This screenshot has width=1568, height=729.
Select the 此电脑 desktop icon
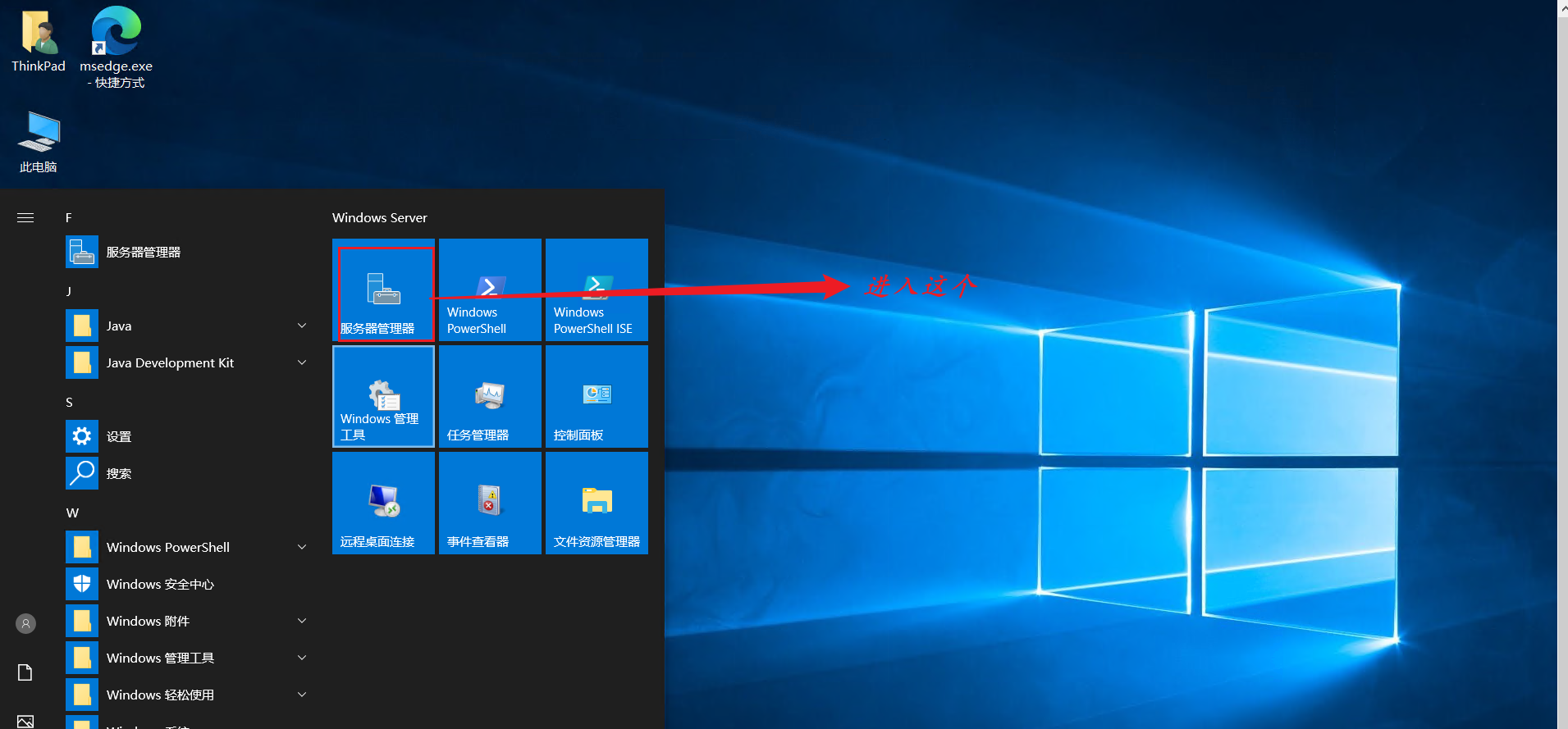[39, 142]
